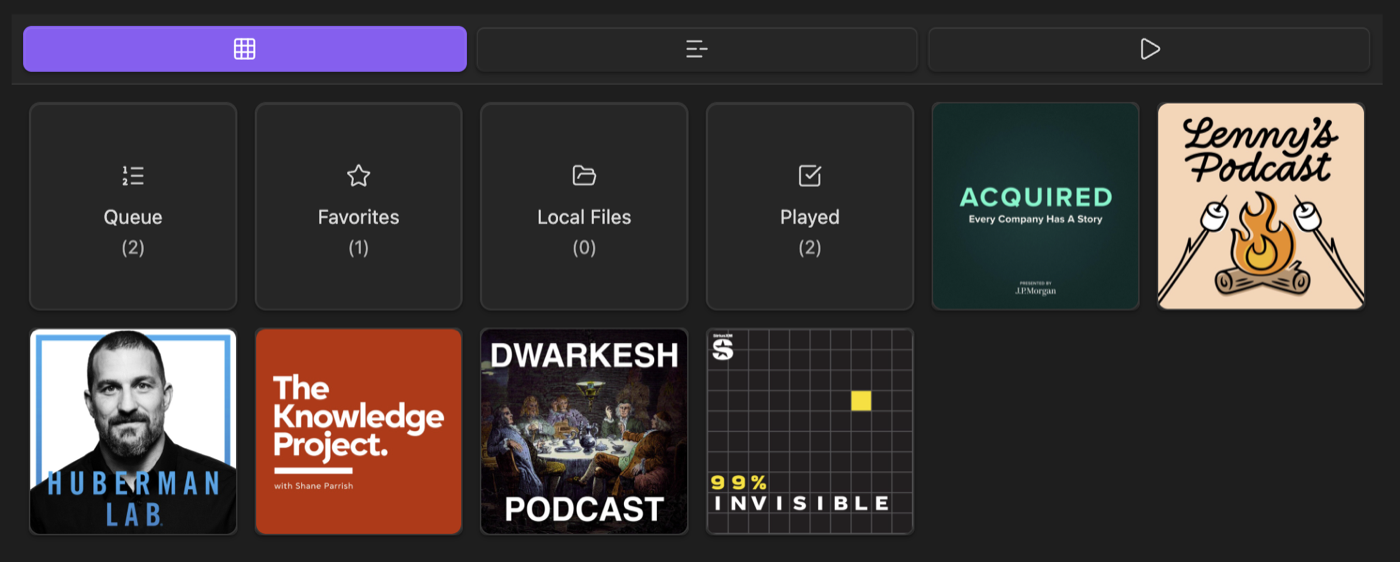1400x562 pixels.
Task: Switch to the podcast grid view tab
Action: (245, 49)
